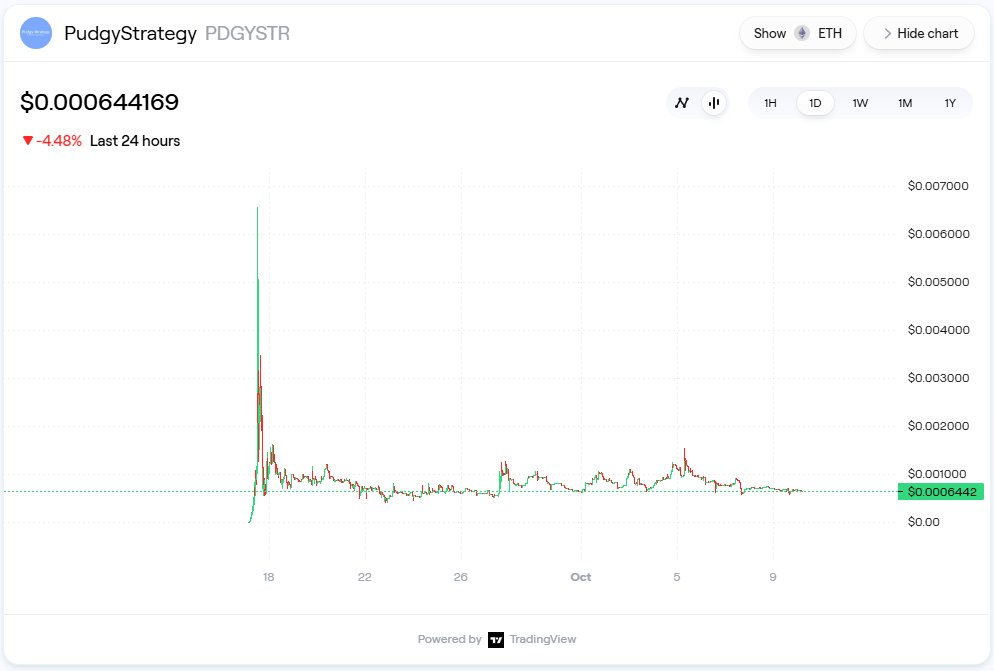Select the 1H timeframe

pyautogui.click(x=770, y=103)
